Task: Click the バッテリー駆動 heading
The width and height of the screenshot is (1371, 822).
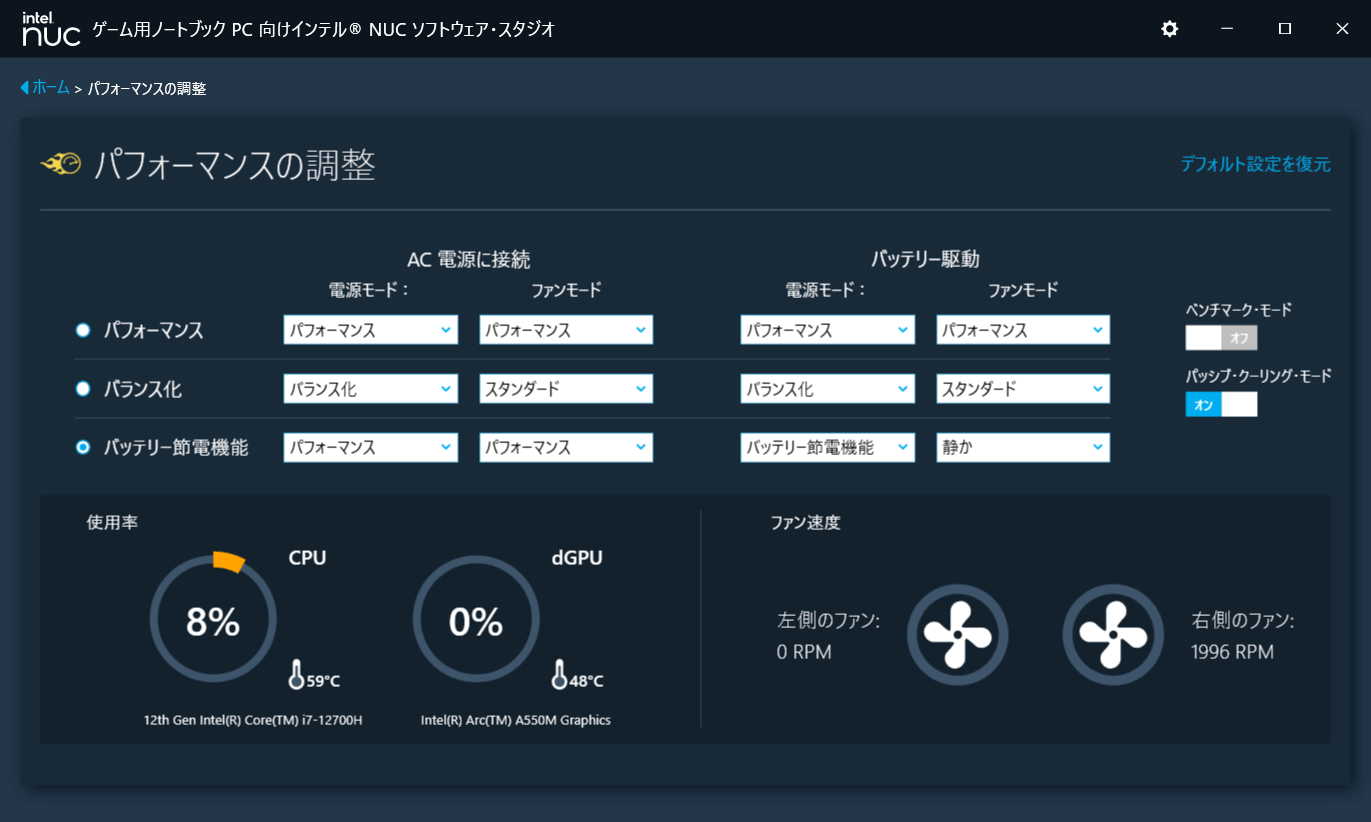Action: tap(925, 260)
